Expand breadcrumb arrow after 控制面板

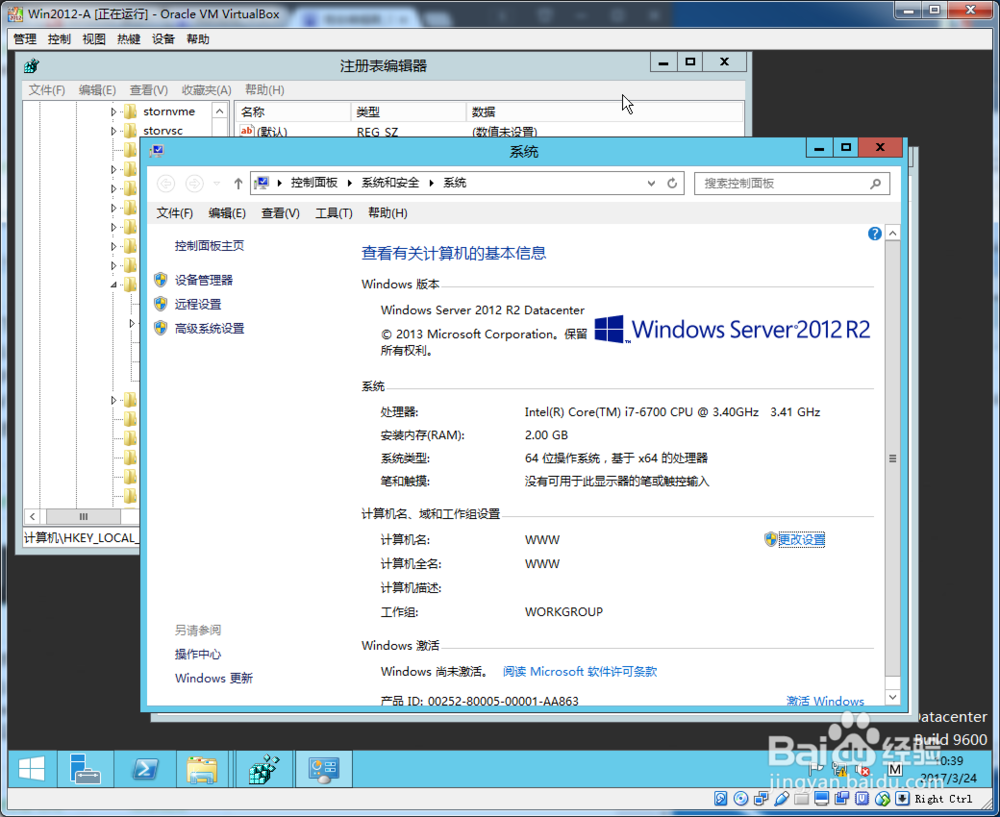pyautogui.click(x=349, y=183)
